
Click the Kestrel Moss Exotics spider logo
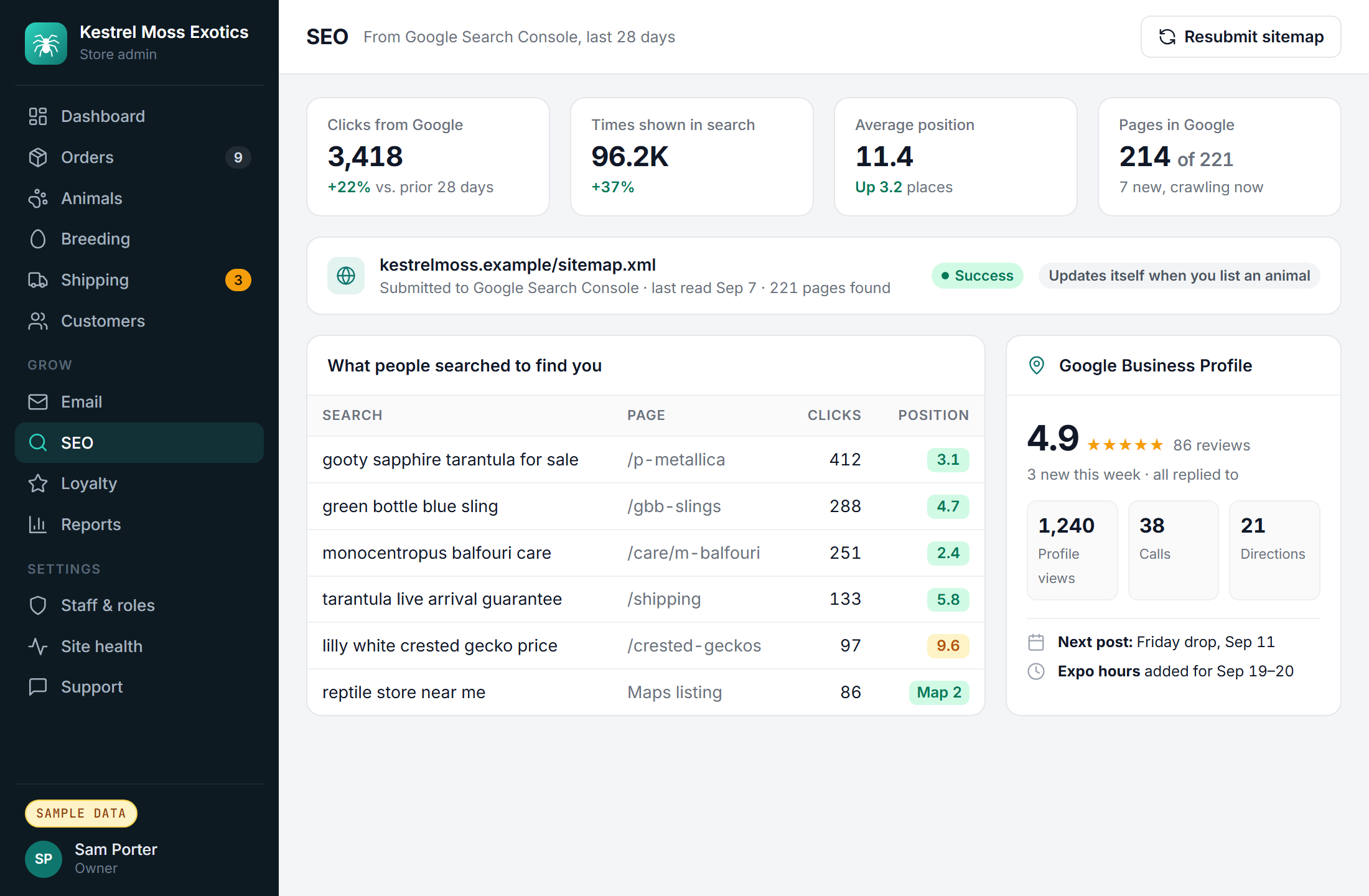click(46, 44)
